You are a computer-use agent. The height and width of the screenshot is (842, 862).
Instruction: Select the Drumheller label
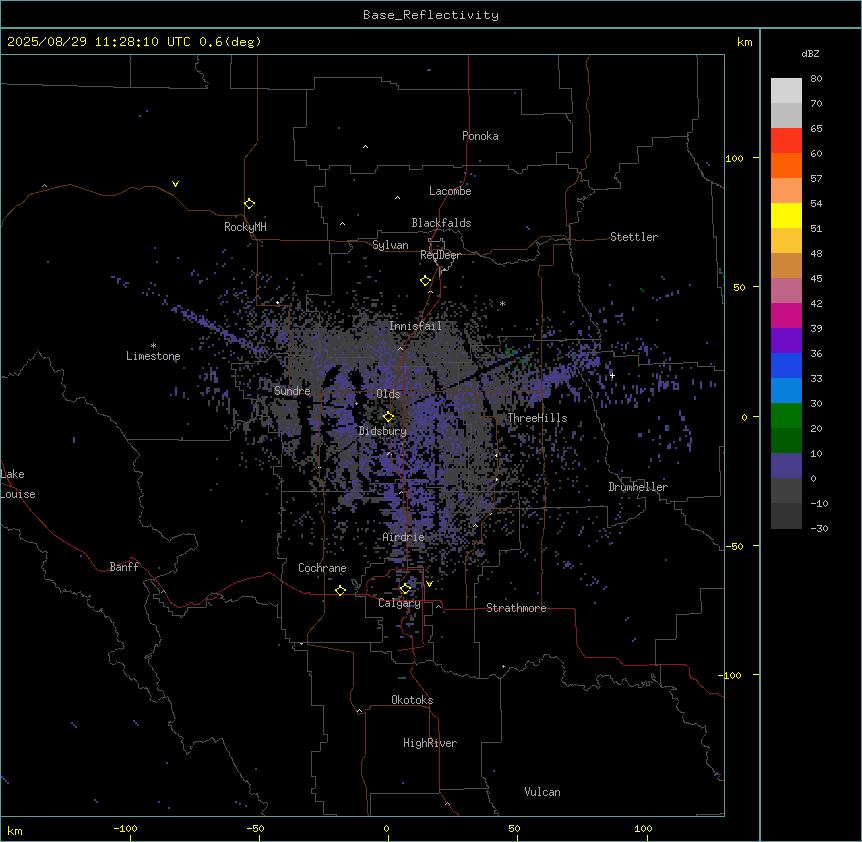(638, 487)
